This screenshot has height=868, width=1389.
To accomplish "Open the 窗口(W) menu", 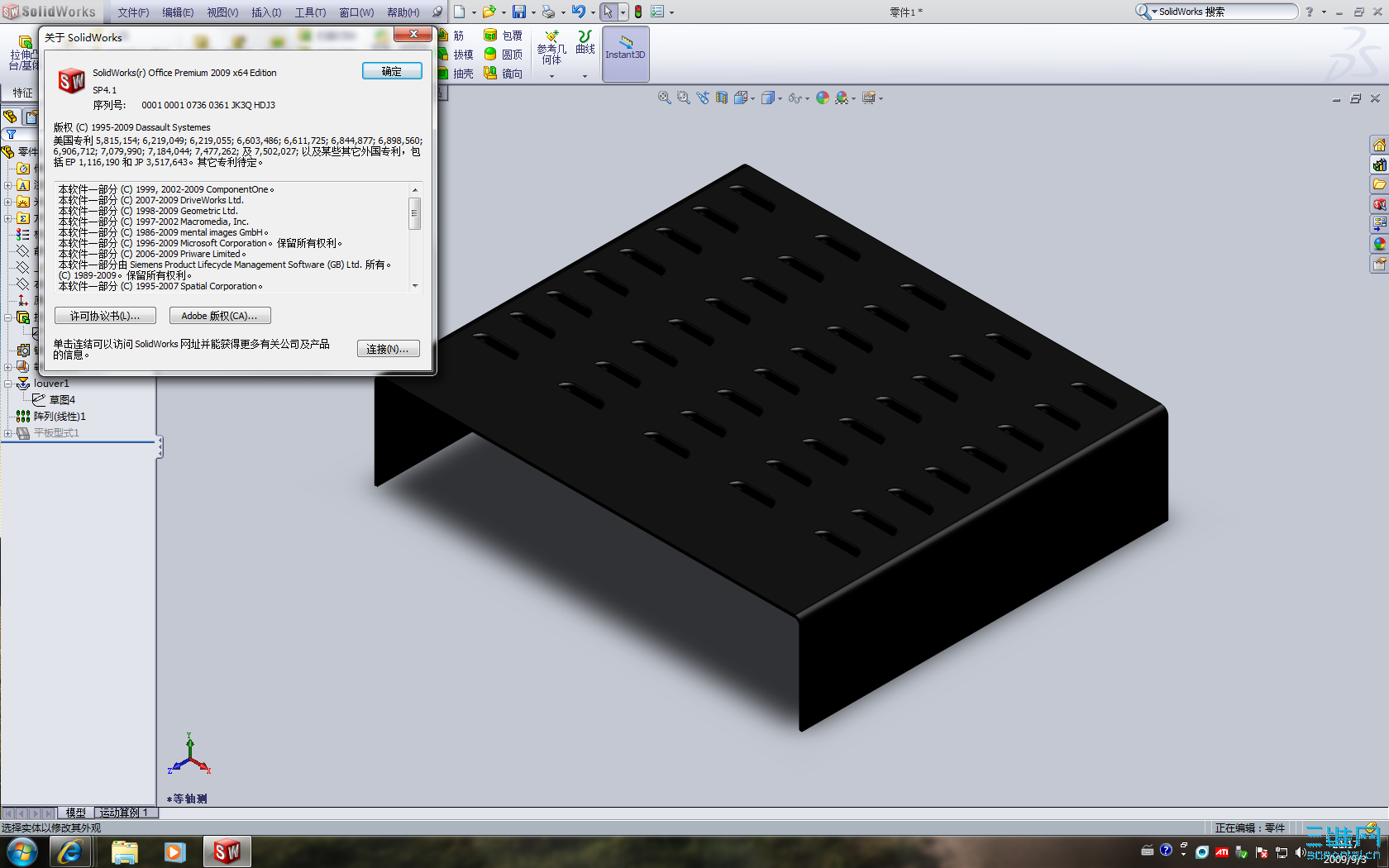I will tap(356, 12).
